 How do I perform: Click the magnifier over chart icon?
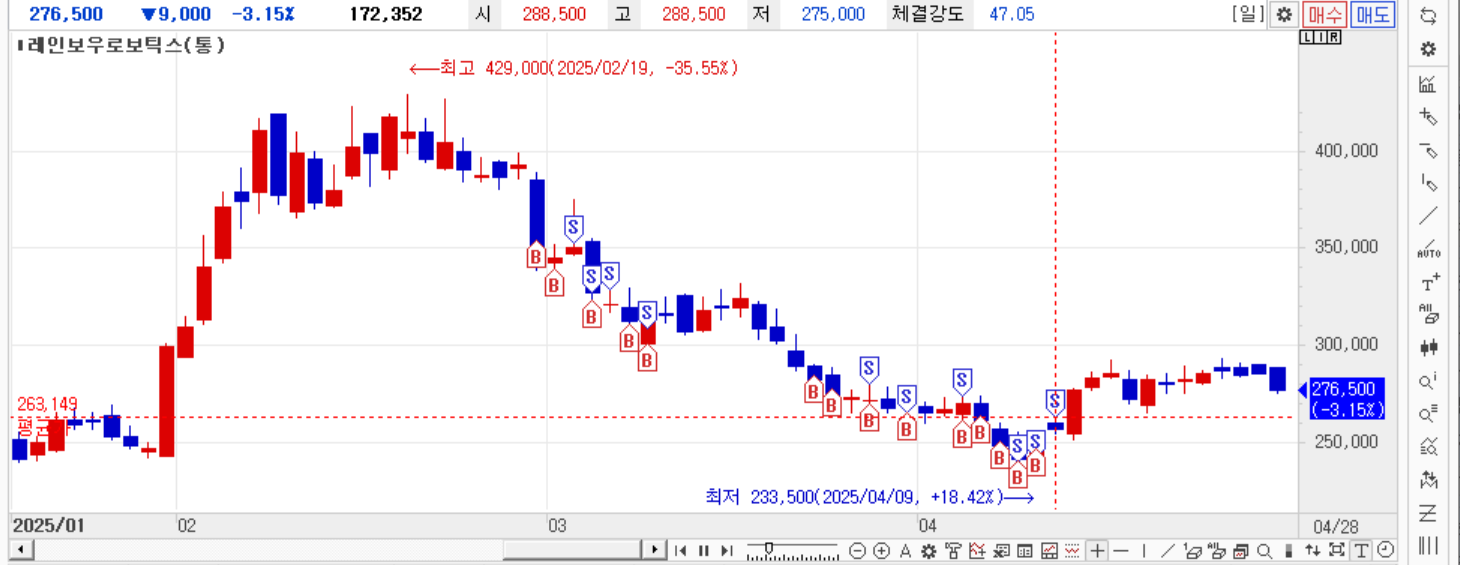tap(1429, 447)
